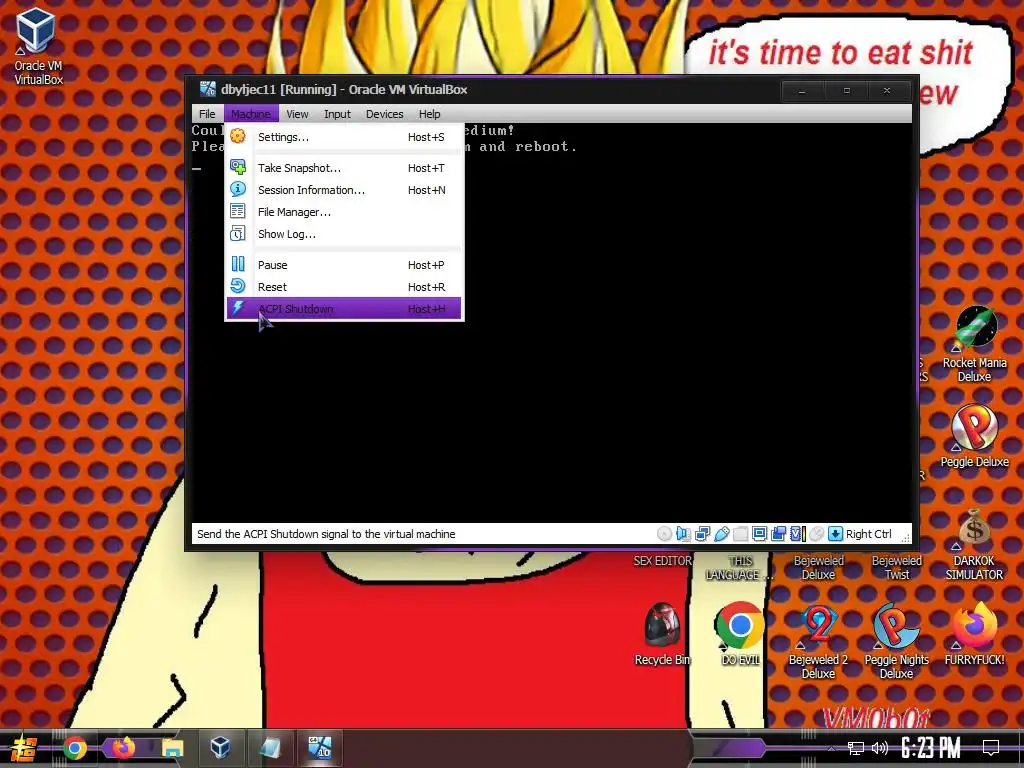Open Peggle Deluxe desktop icon
This screenshot has width=1024, height=768.
click(974, 436)
